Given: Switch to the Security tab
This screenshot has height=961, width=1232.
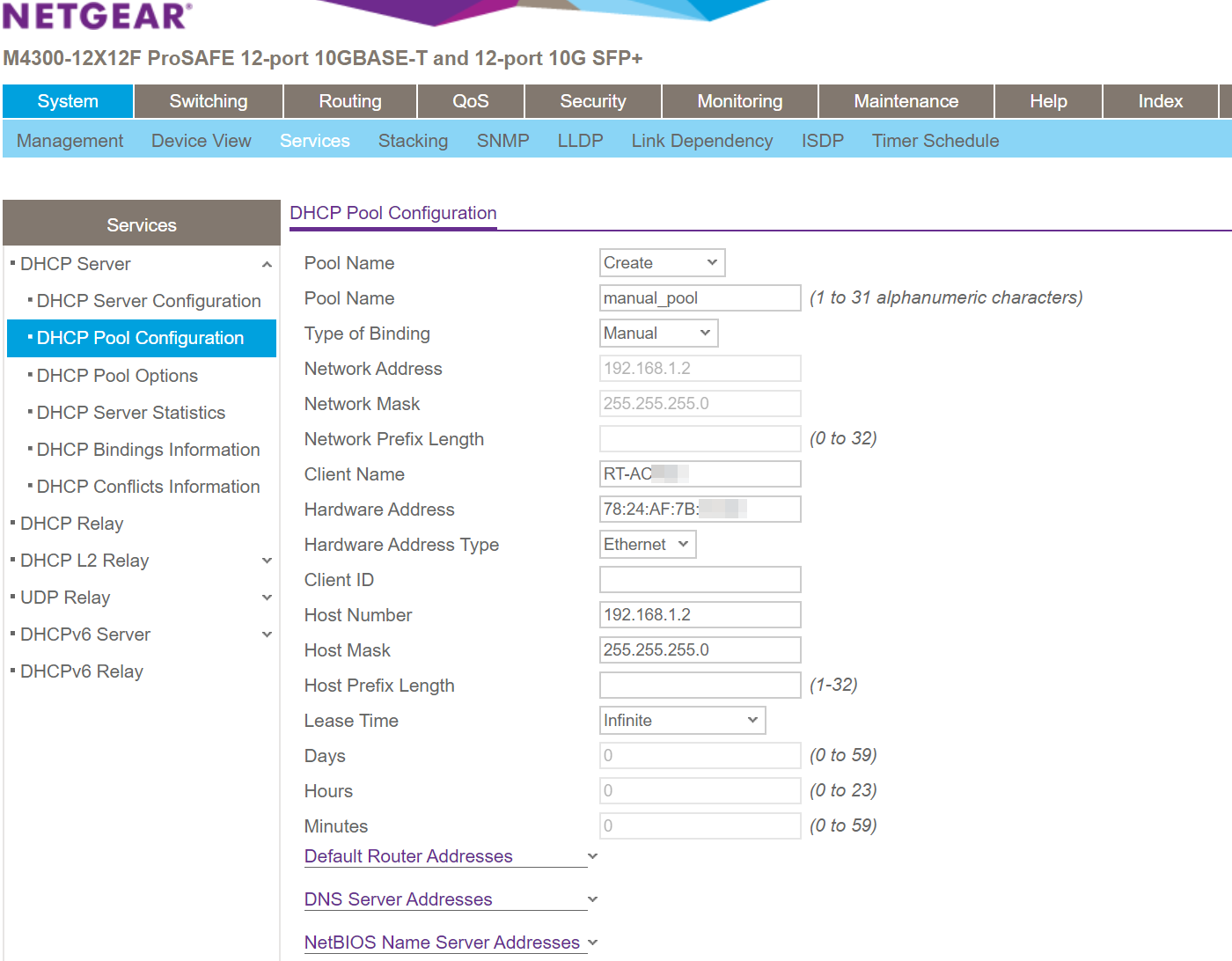Looking at the screenshot, I should [592, 100].
